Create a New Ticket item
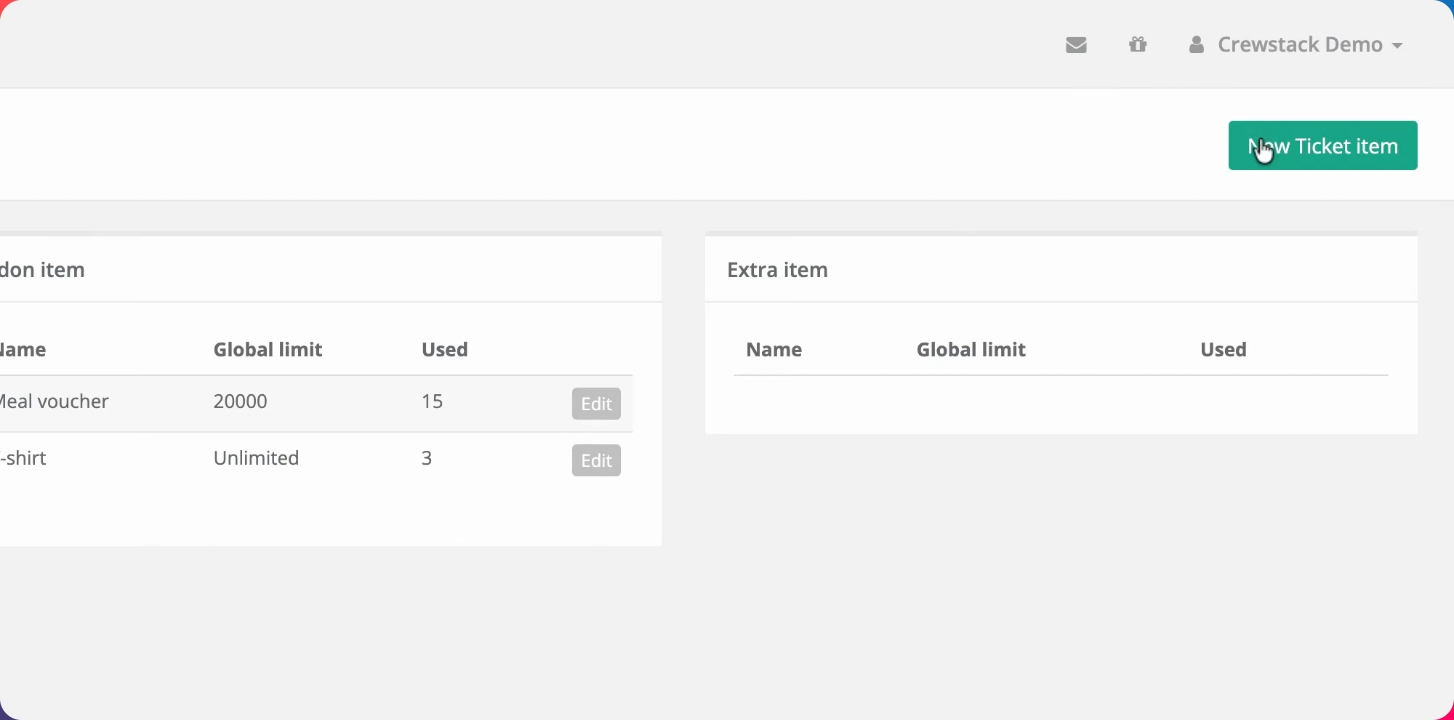The image size is (1454, 720). pos(1322,146)
